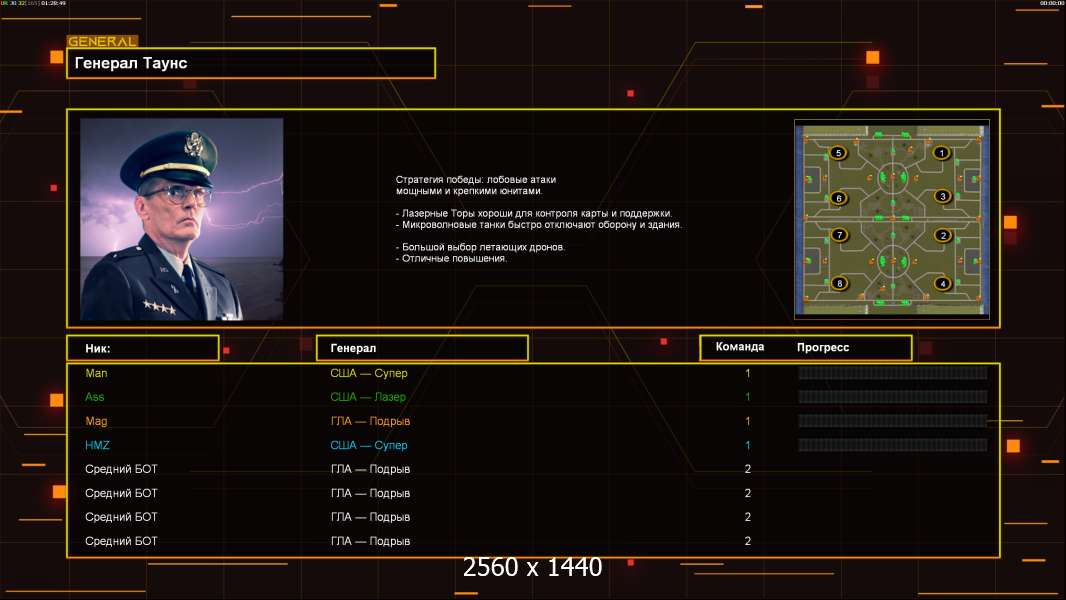
Task: Click 'ГЛА — Подрыв' in the Mag row
Action: pos(370,421)
